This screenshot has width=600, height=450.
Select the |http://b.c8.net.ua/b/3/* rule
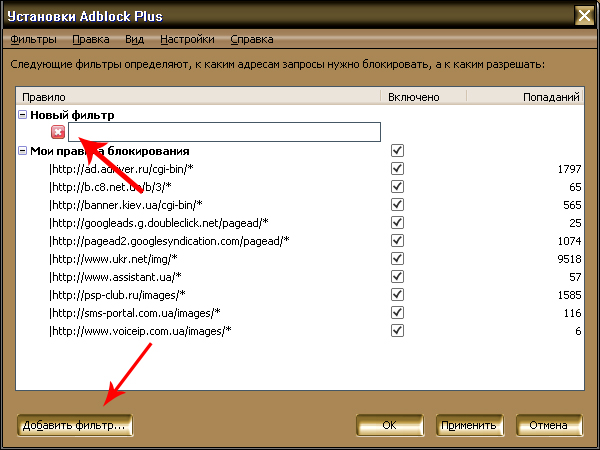pos(110,187)
